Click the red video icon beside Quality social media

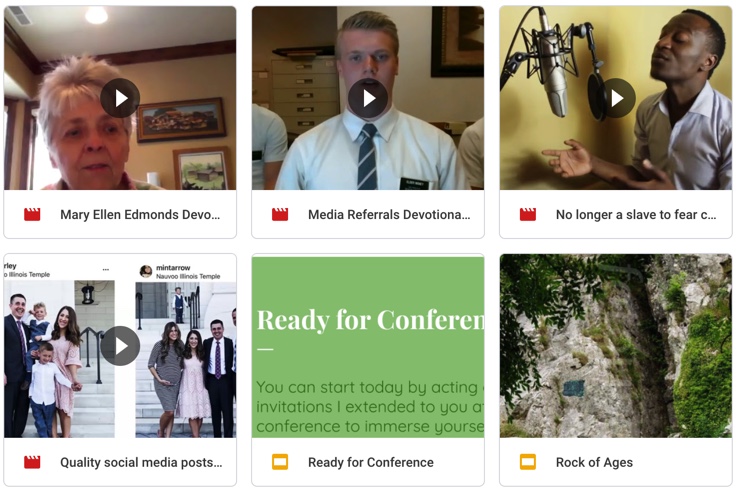[x=32, y=462]
